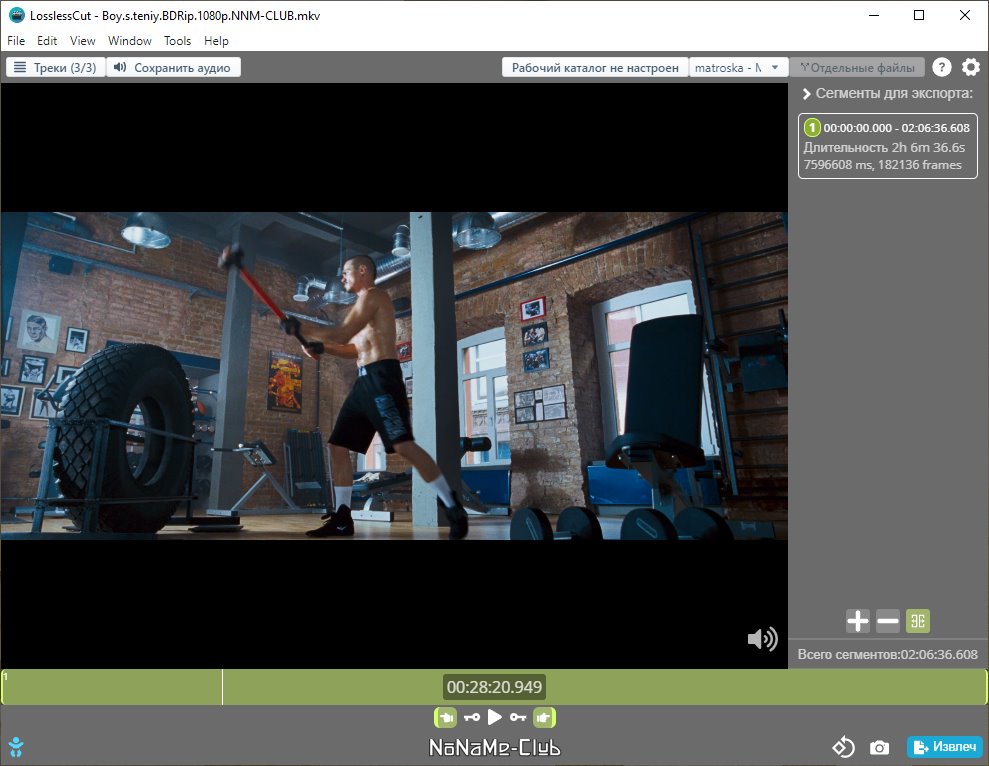Open the File menu
The height and width of the screenshot is (766, 989).
click(16, 41)
